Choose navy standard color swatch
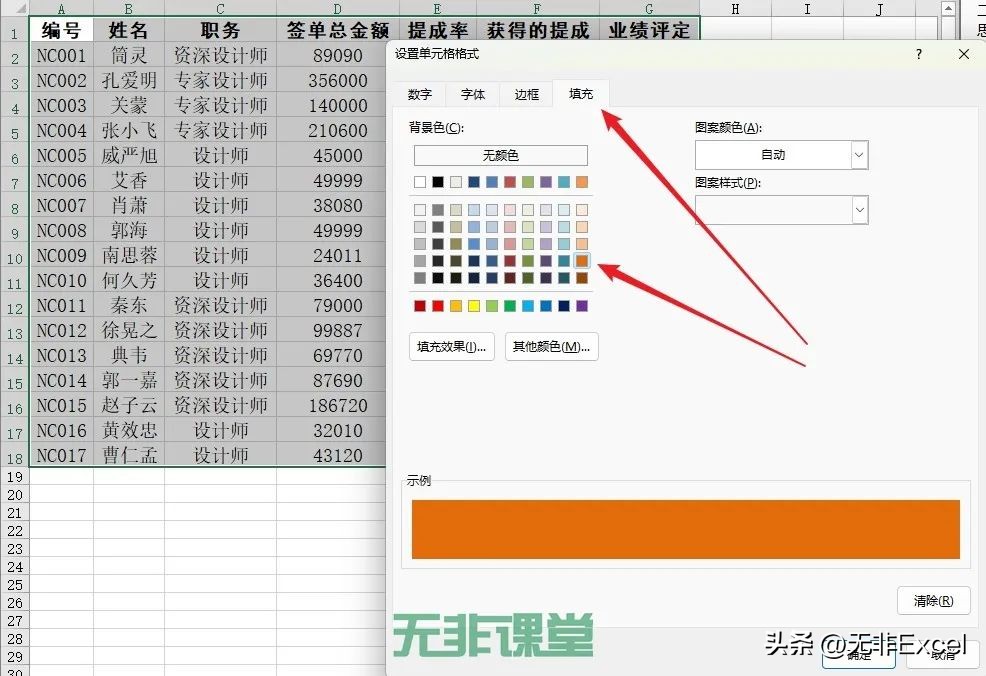Screen dimensions: 986x676 pyautogui.click(x=564, y=306)
